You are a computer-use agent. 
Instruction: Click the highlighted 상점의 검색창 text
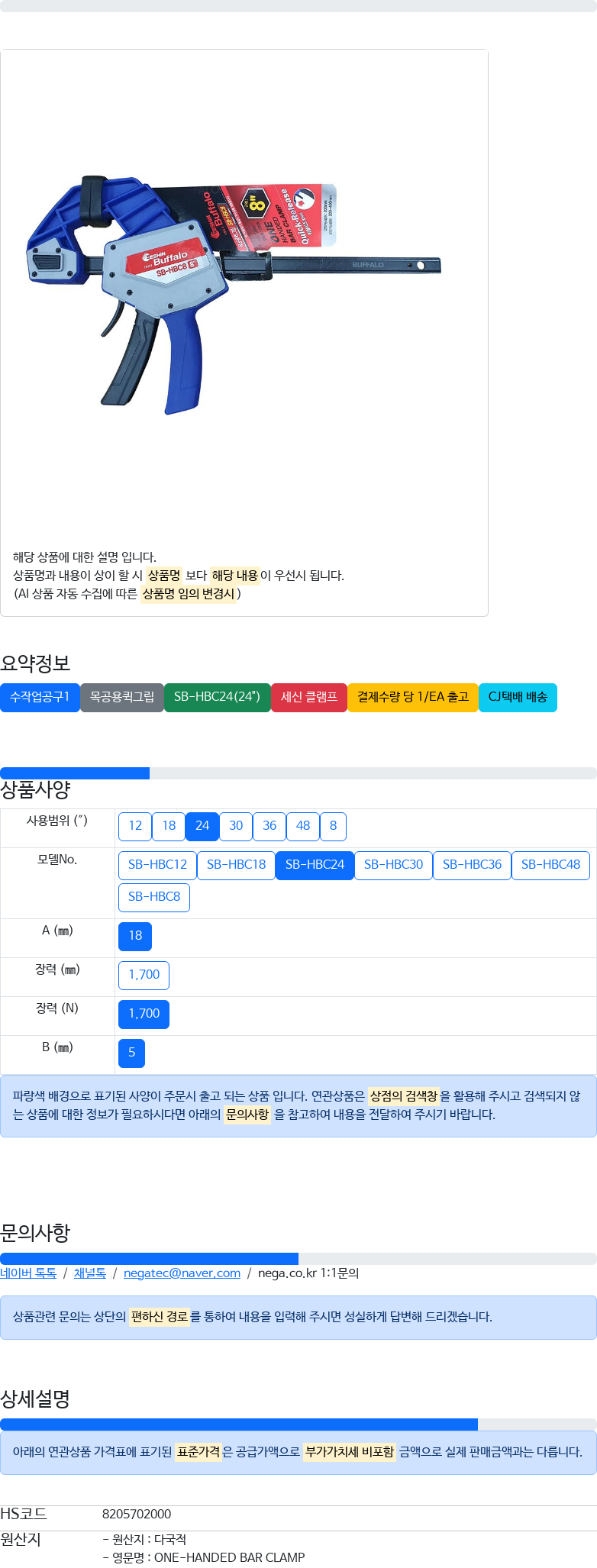404,1096
